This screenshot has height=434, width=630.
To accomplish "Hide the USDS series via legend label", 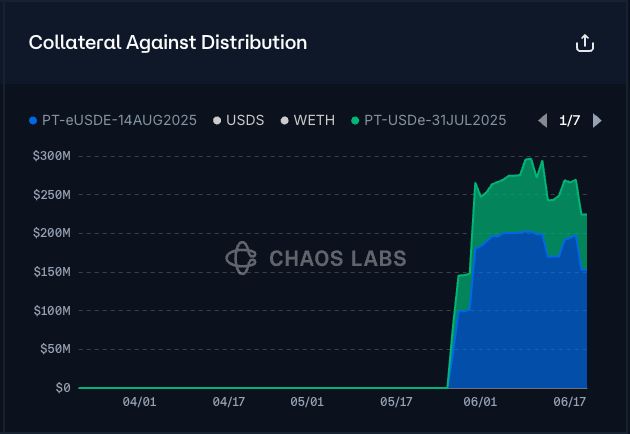I will 245,121.
